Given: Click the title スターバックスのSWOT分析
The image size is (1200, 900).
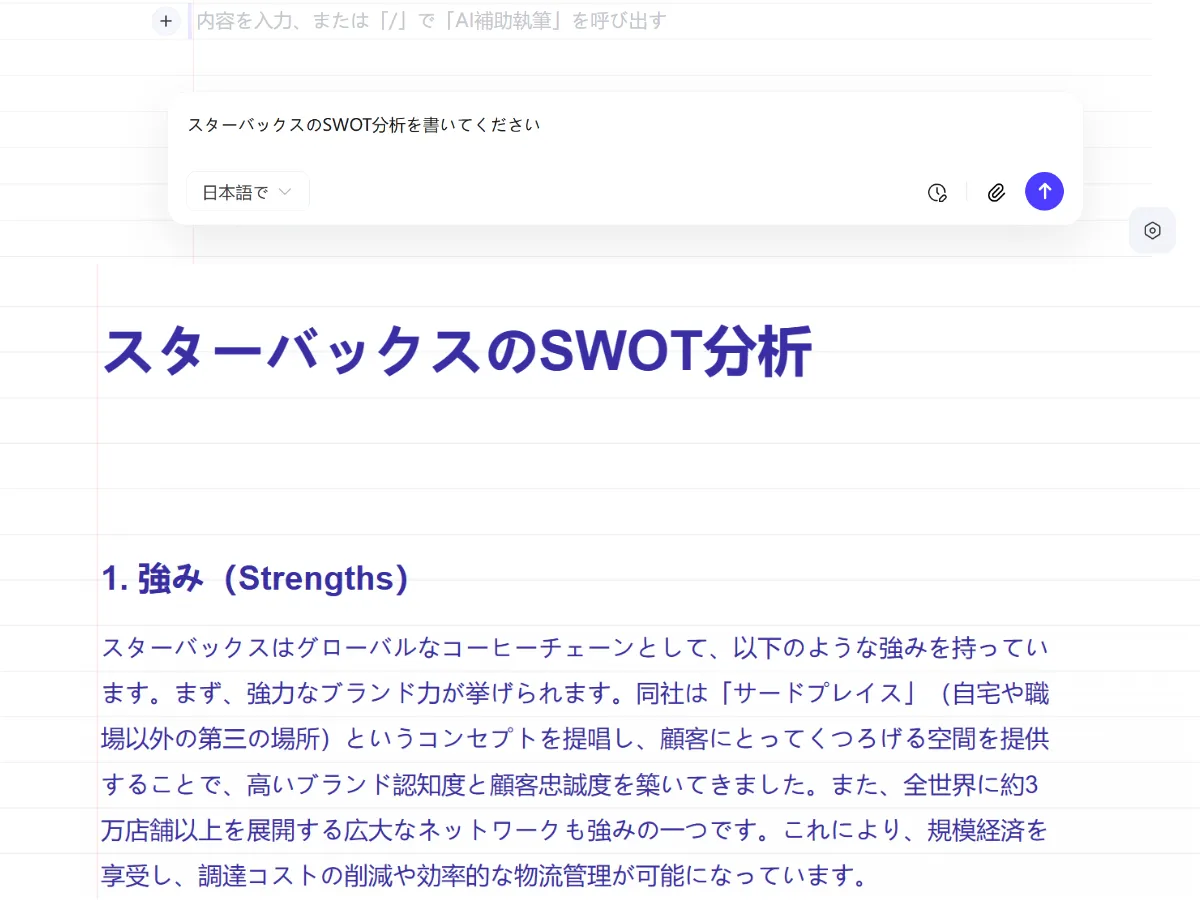Looking at the screenshot, I should (x=457, y=351).
